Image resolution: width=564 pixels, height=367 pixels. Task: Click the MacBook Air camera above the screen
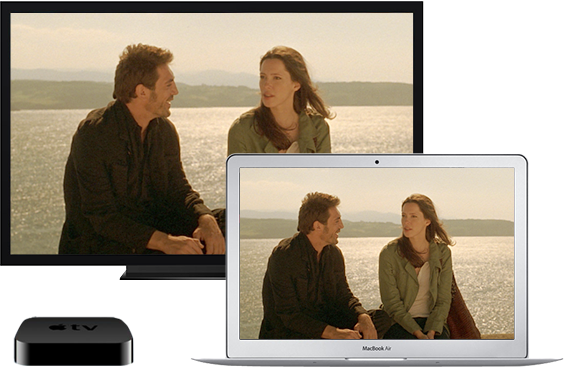point(377,162)
